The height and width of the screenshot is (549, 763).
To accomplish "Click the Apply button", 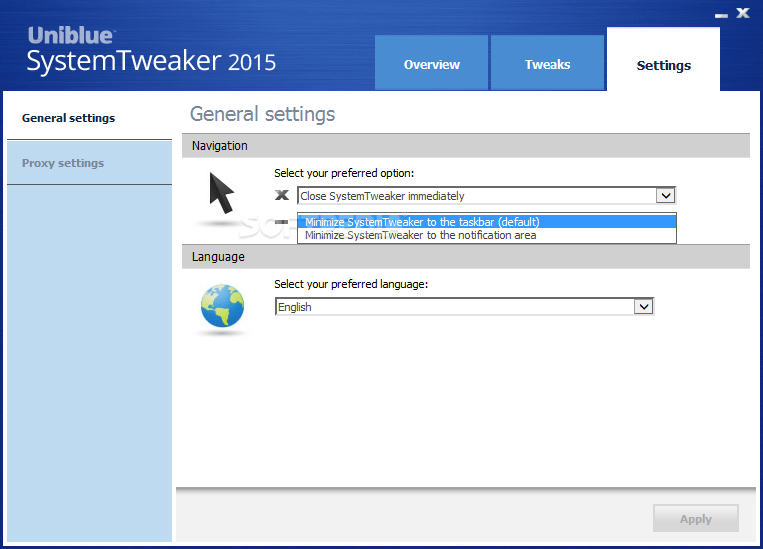I will click(x=695, y=518).
